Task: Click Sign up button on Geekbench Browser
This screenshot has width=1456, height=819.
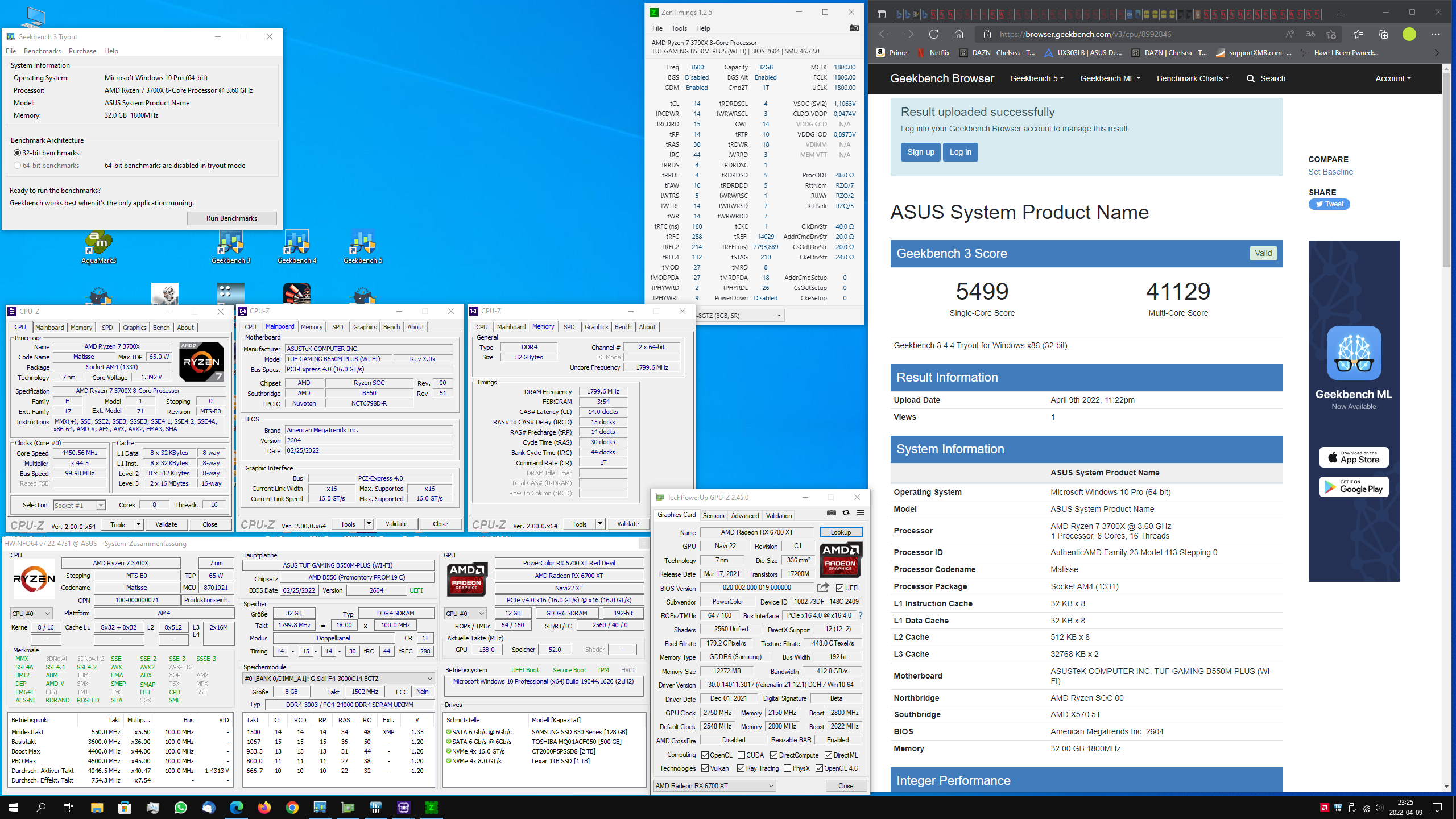Action: [920, 152]
